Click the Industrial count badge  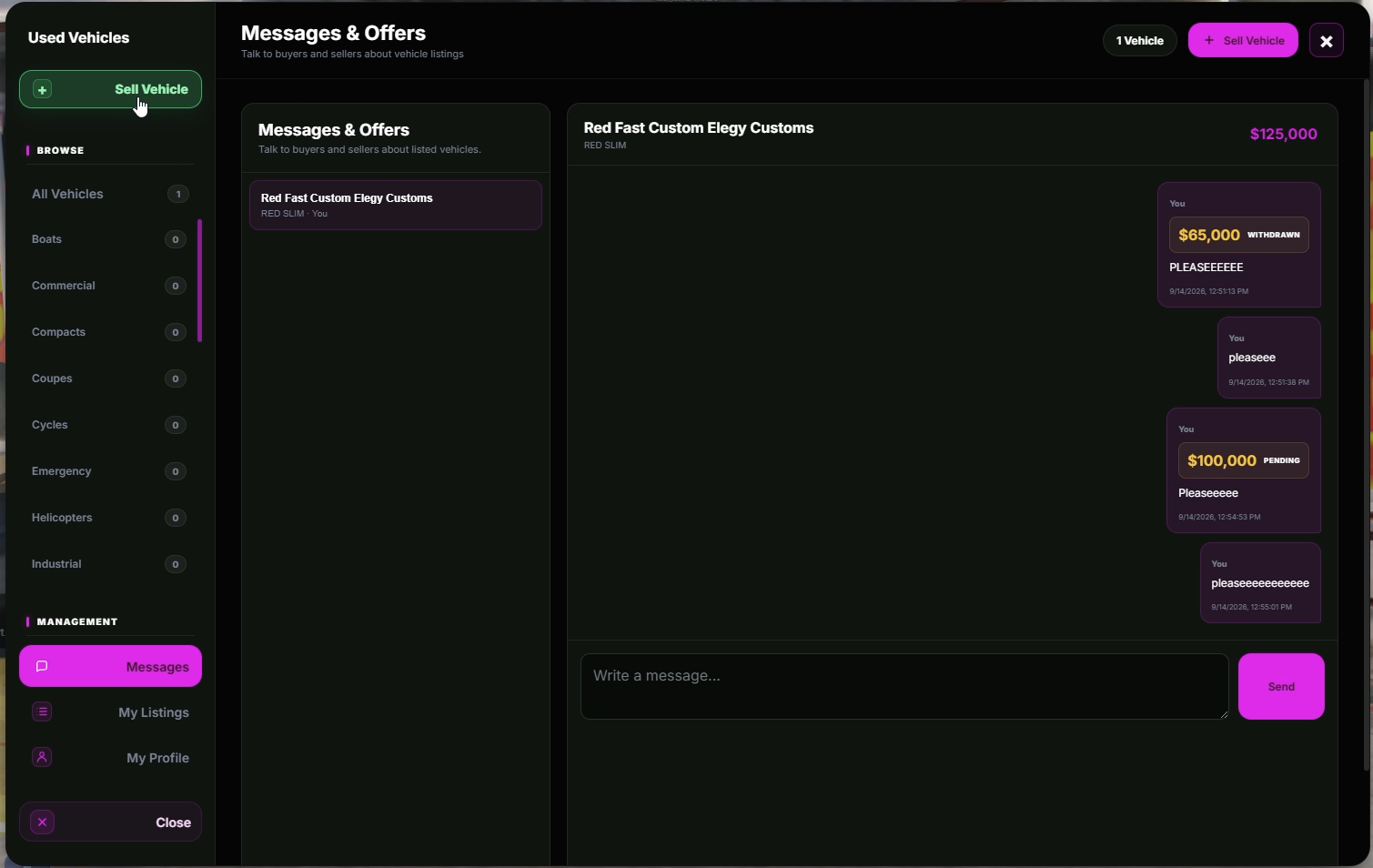coord(176,564)
